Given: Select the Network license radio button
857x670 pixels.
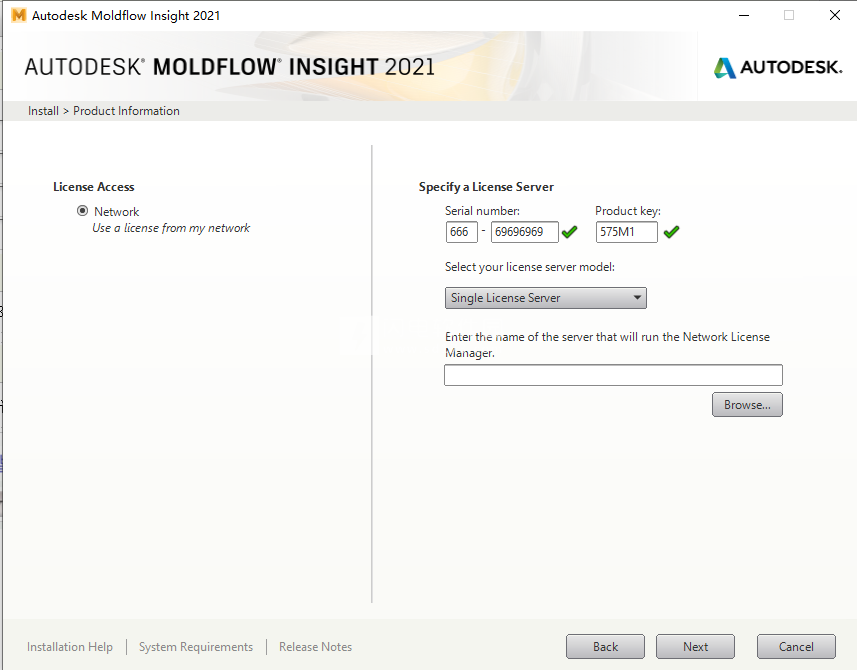Looking at the screenshot, I should (x=83, y=211).
